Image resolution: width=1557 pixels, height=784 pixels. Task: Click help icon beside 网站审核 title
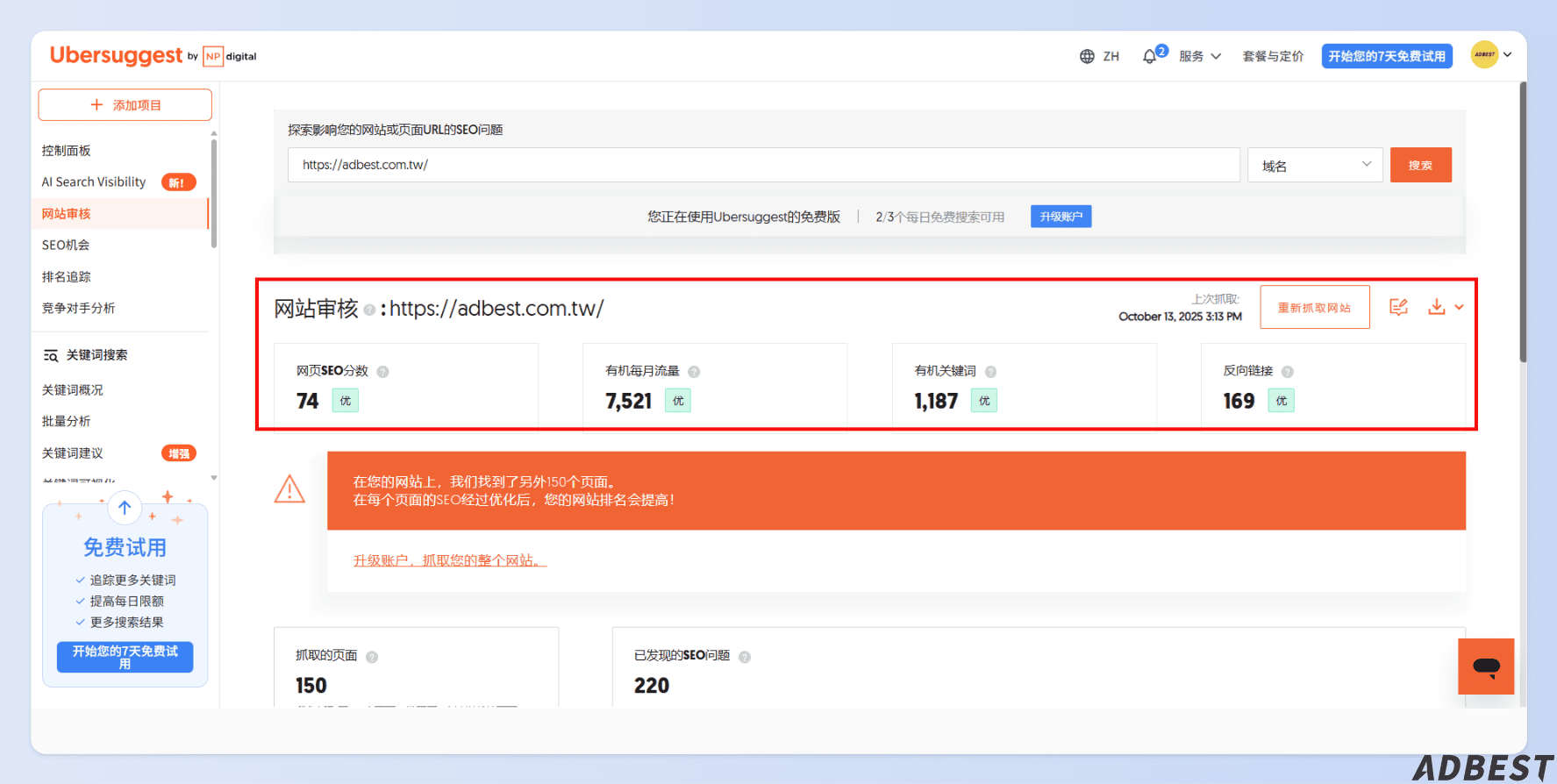click(x=369, y=310)
